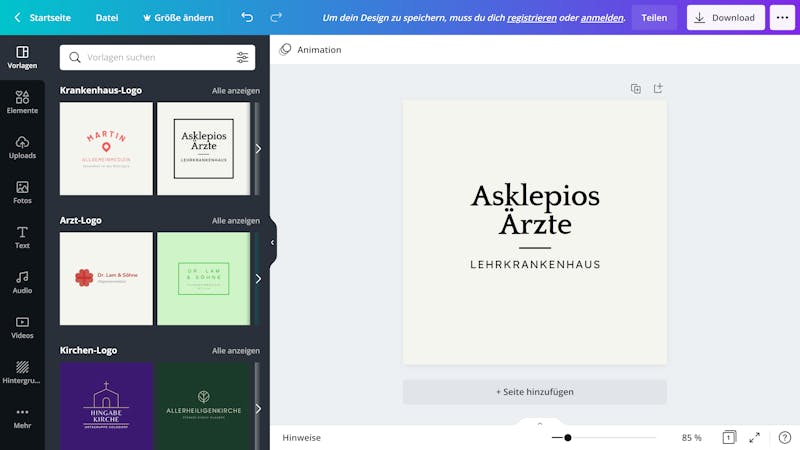Open the Fotos sidebar panel
The image size is (800, 450).
22,192
